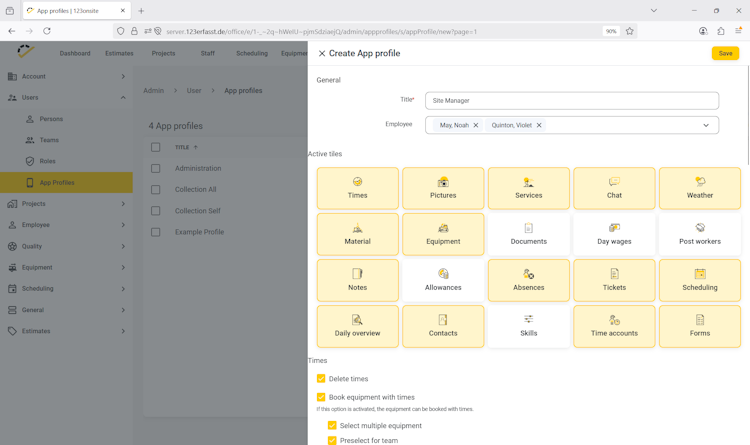
Task: Expand the Quality sidebar section
Action: tap(66, 246)
